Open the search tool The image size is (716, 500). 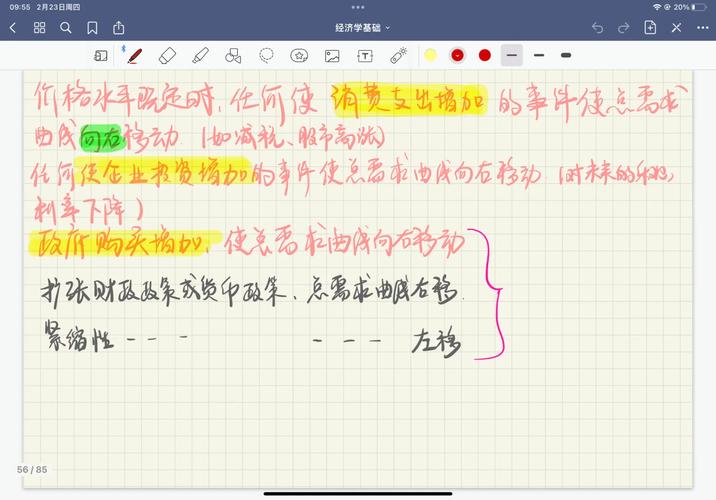[66, 28]
